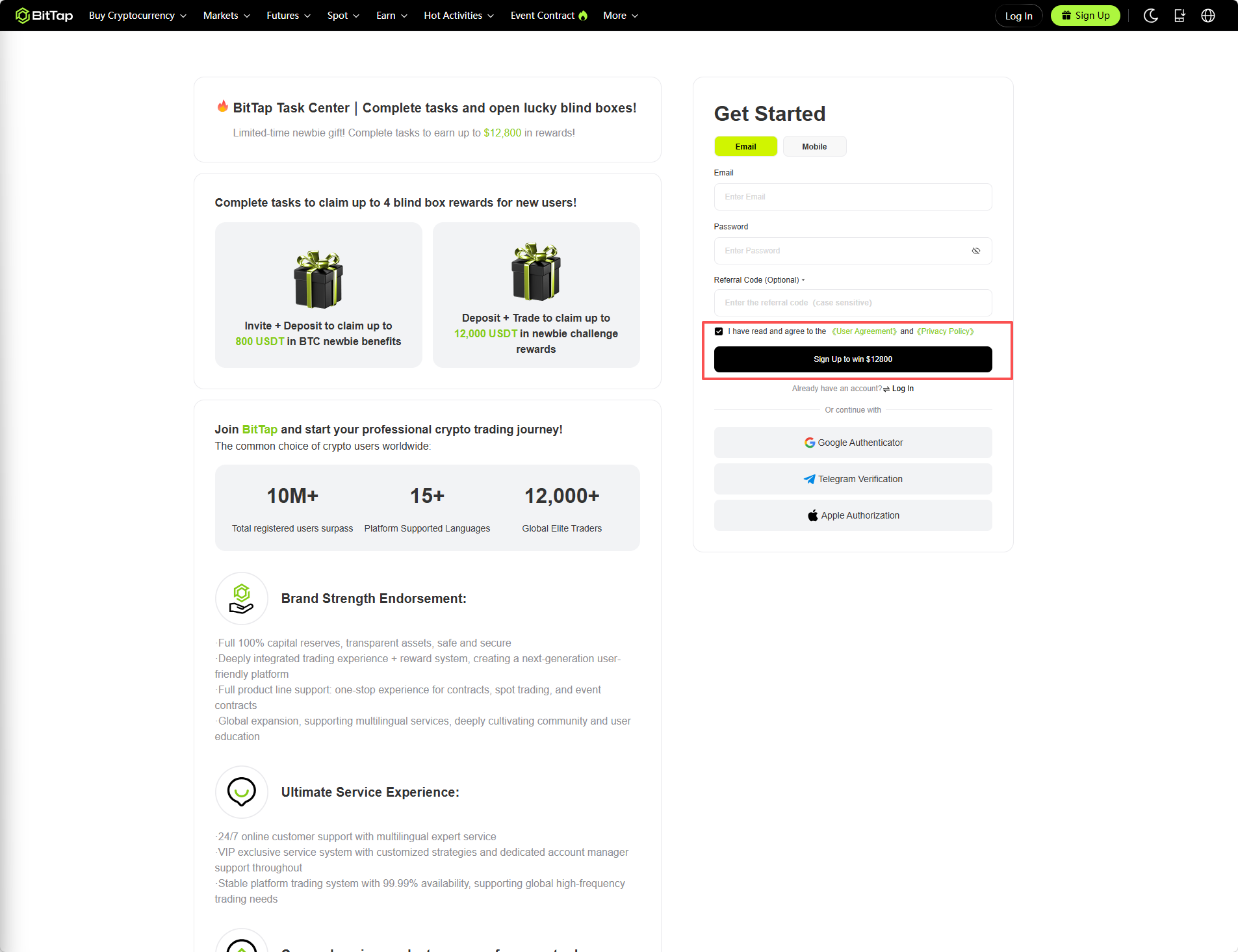
Task: Click the 15+ supported languages statistic
Action: click(427, 496)
